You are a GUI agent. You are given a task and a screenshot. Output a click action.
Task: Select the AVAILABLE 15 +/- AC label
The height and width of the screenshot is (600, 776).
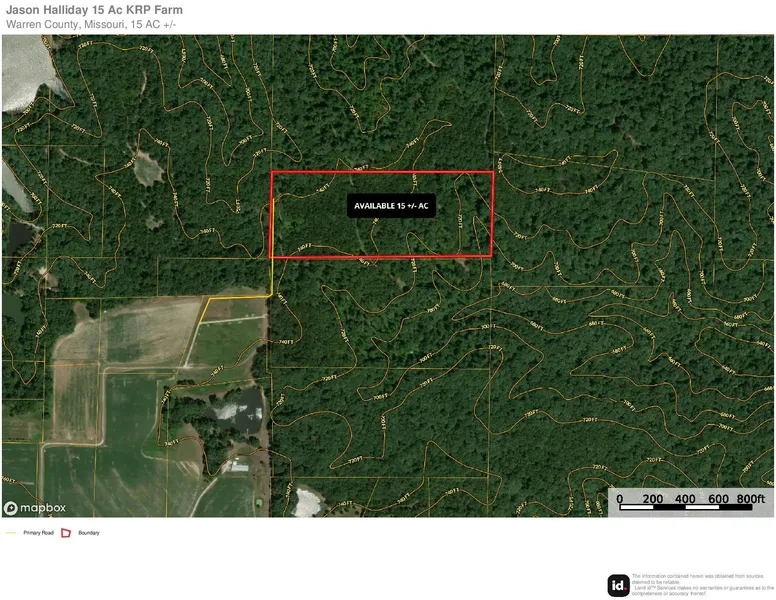pos(391,205)
